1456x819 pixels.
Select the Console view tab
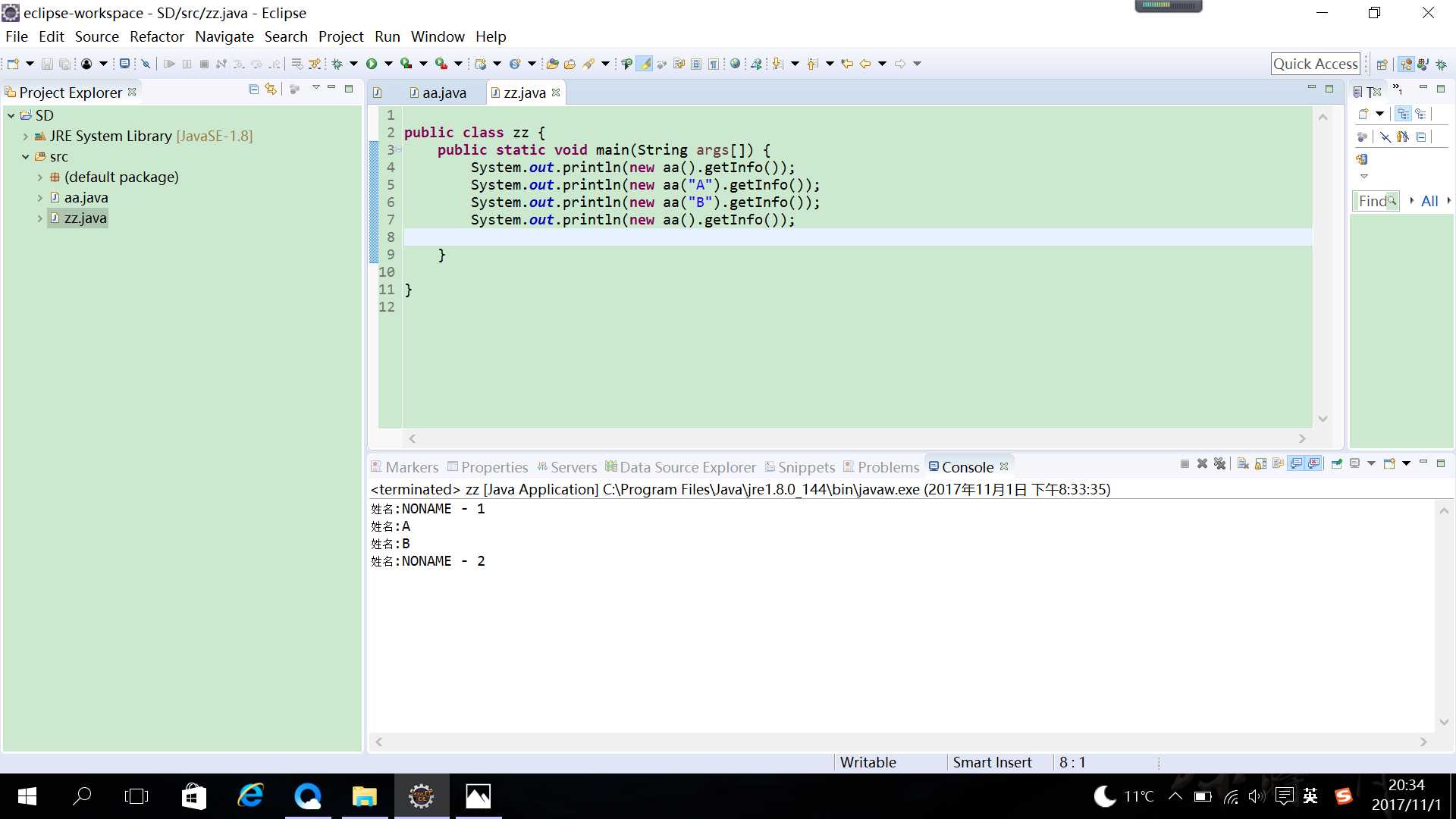coord(967,466)
